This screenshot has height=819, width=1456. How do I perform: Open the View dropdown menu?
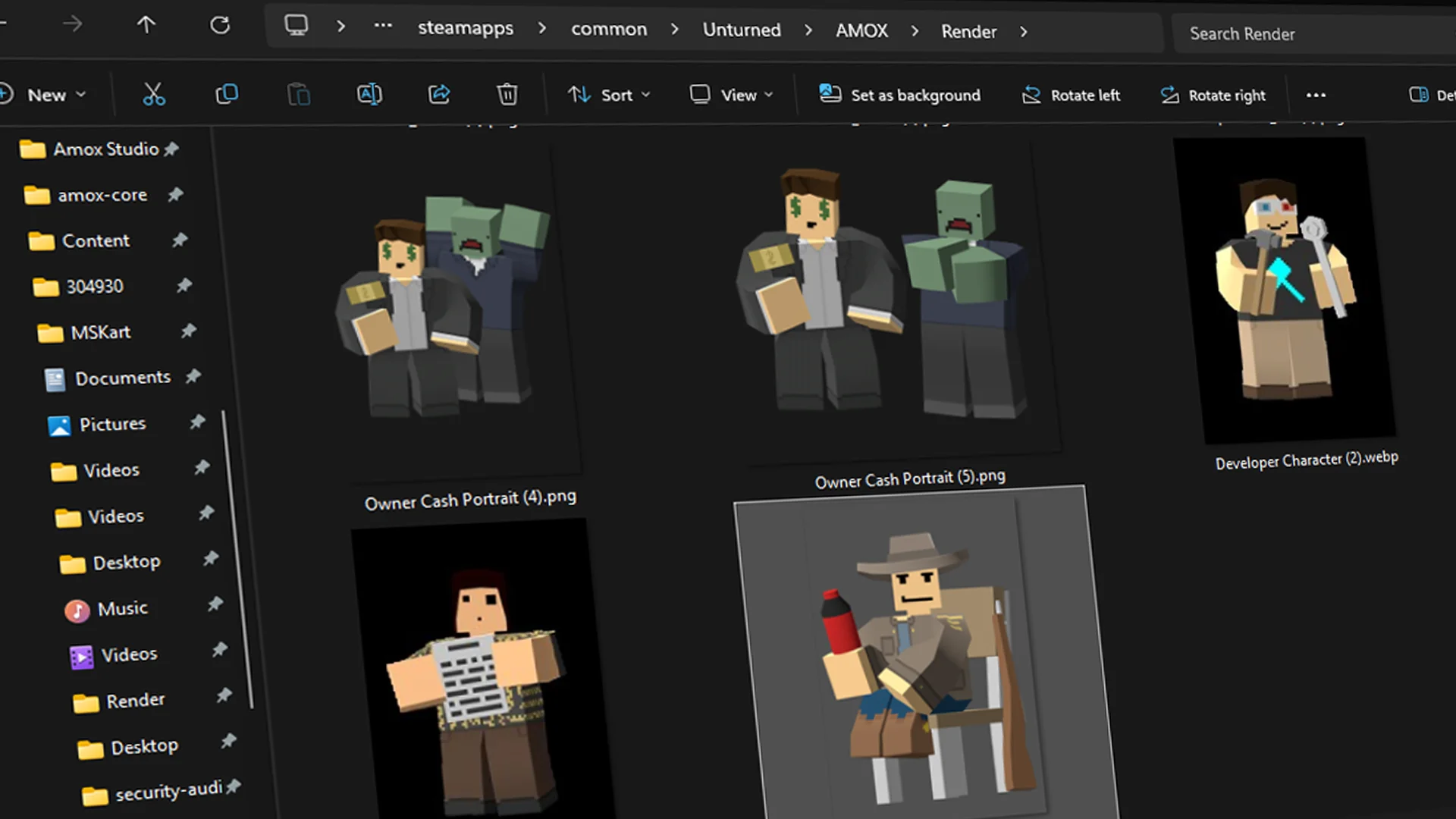(x=731, y=95)
